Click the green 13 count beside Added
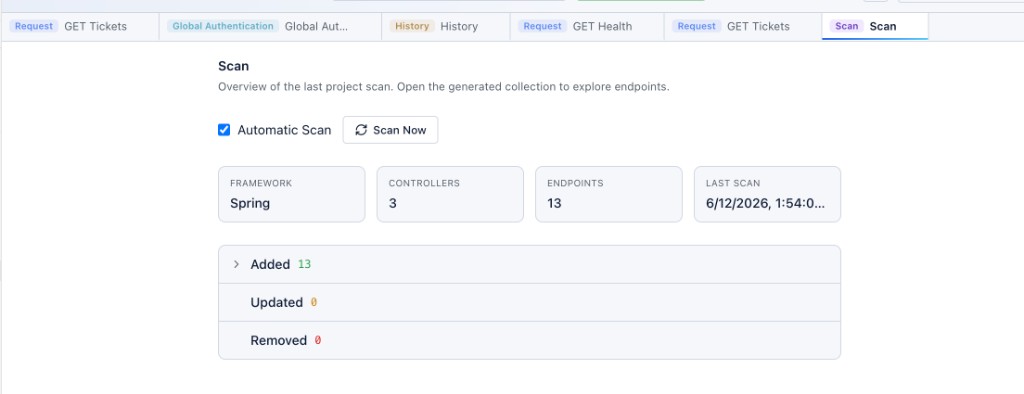The image size is (1024, 394). pyautogui.click(x=304, y=265)
